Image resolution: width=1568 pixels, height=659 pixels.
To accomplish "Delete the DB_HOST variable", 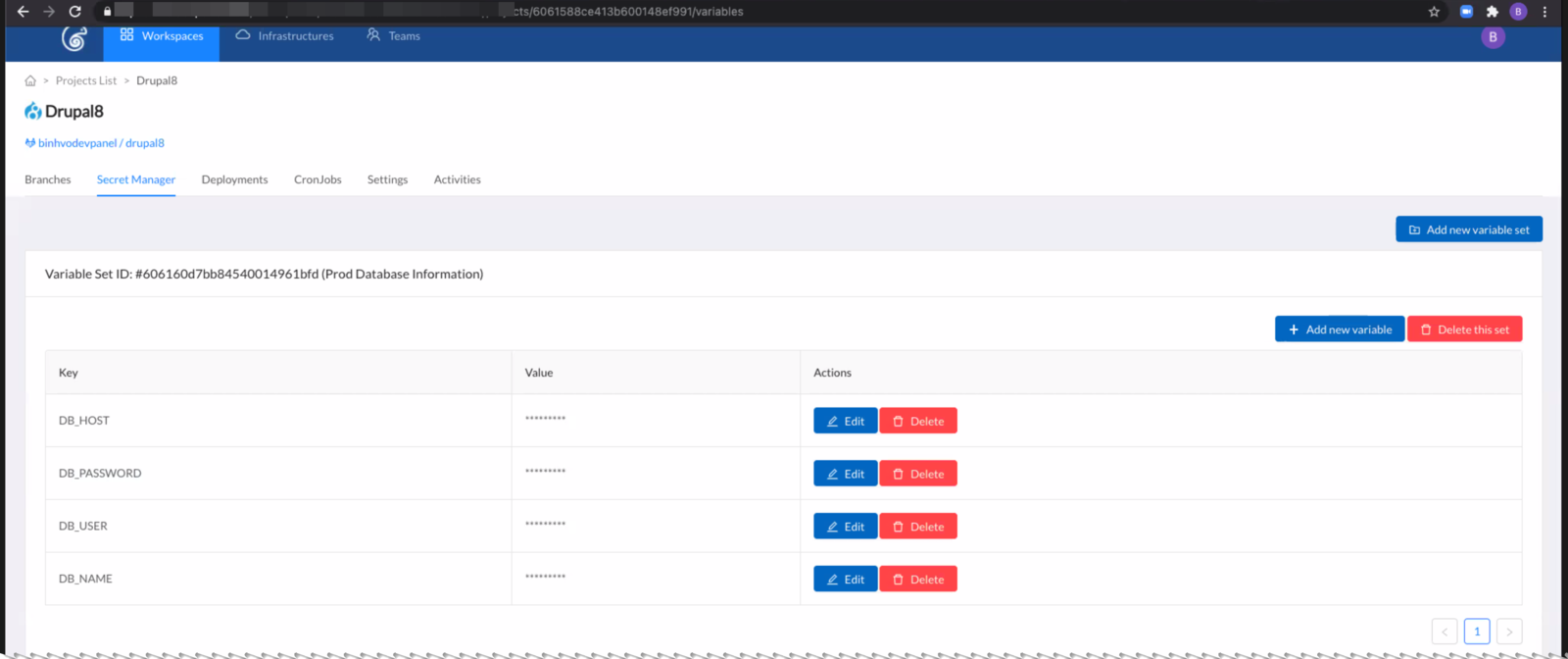I will click(917, 422).
